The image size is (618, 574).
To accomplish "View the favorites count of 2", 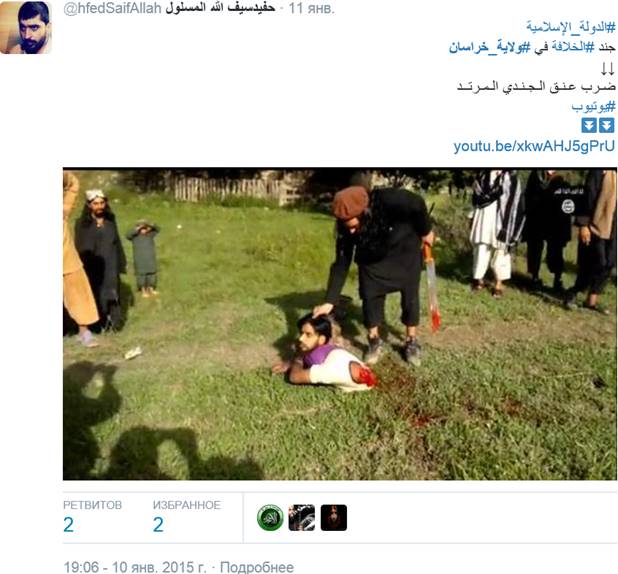I will 158,525.
